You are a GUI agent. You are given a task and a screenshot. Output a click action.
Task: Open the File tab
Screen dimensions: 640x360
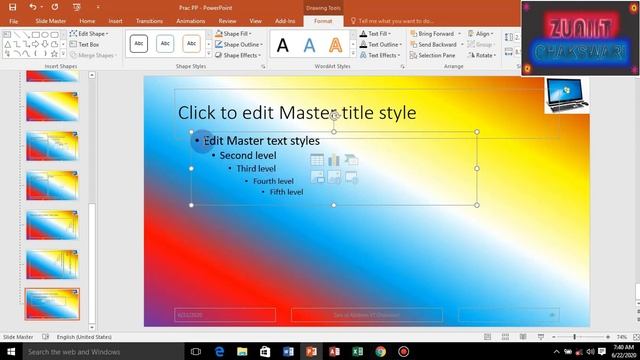pos(13,21)
